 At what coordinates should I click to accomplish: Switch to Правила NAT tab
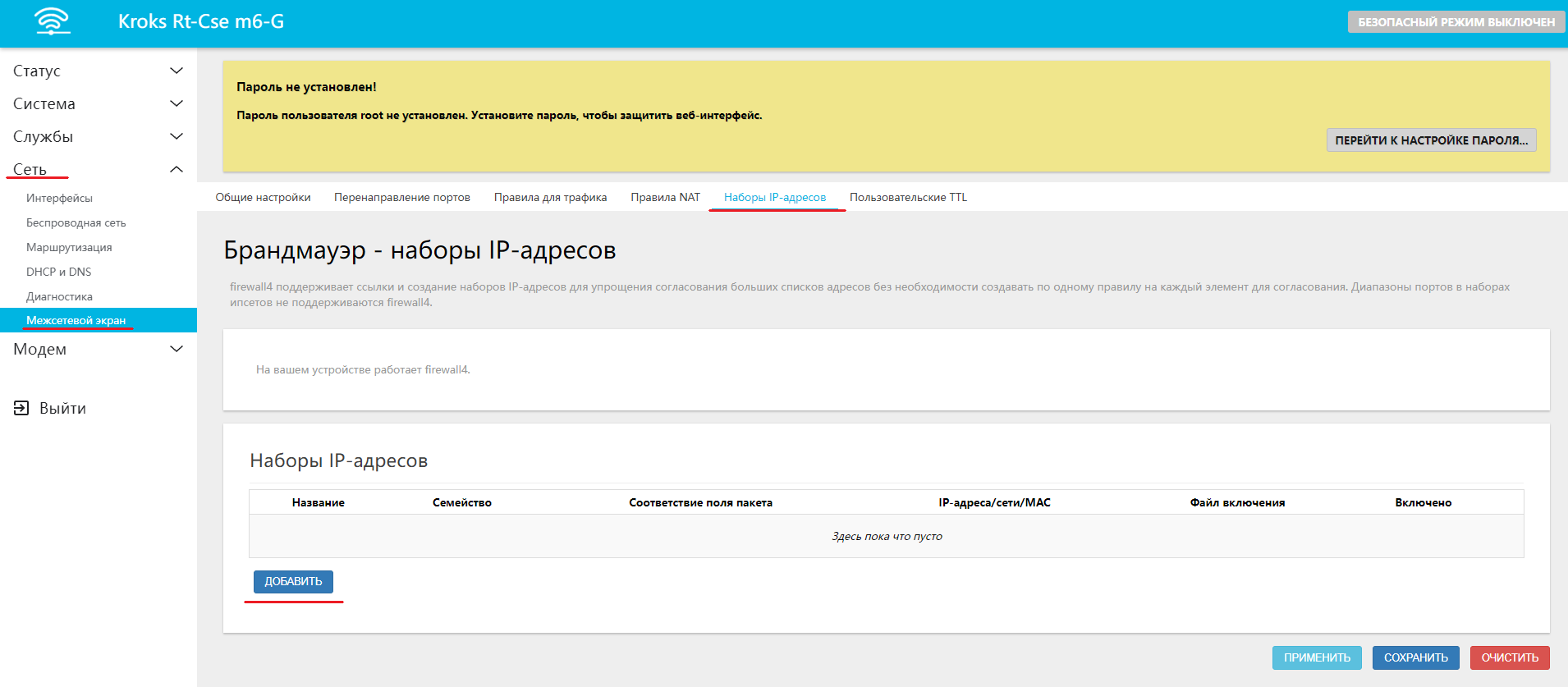665,197
